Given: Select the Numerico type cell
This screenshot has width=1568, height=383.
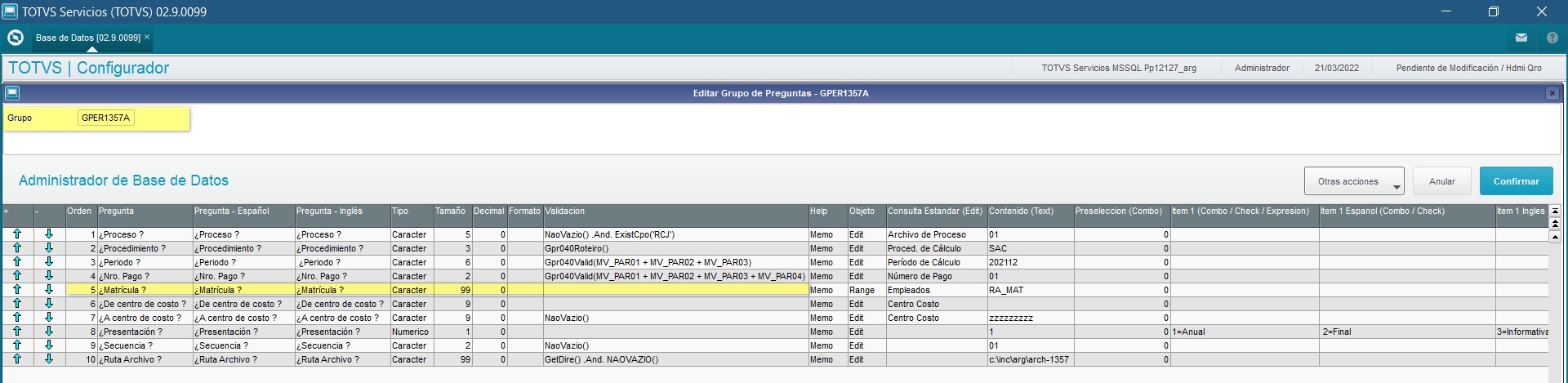Looking at the screenshot, I should click(x=411, y=332).
